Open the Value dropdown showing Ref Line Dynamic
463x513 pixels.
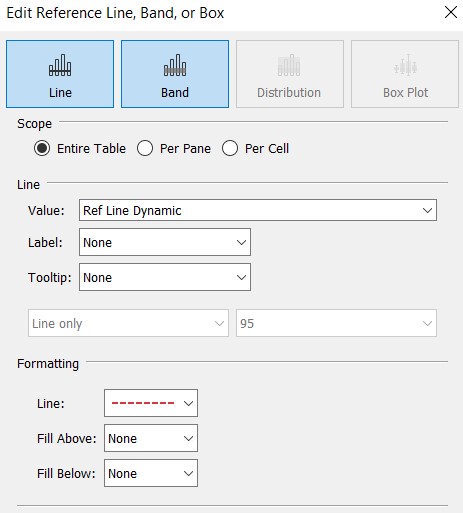click(258, 210)
